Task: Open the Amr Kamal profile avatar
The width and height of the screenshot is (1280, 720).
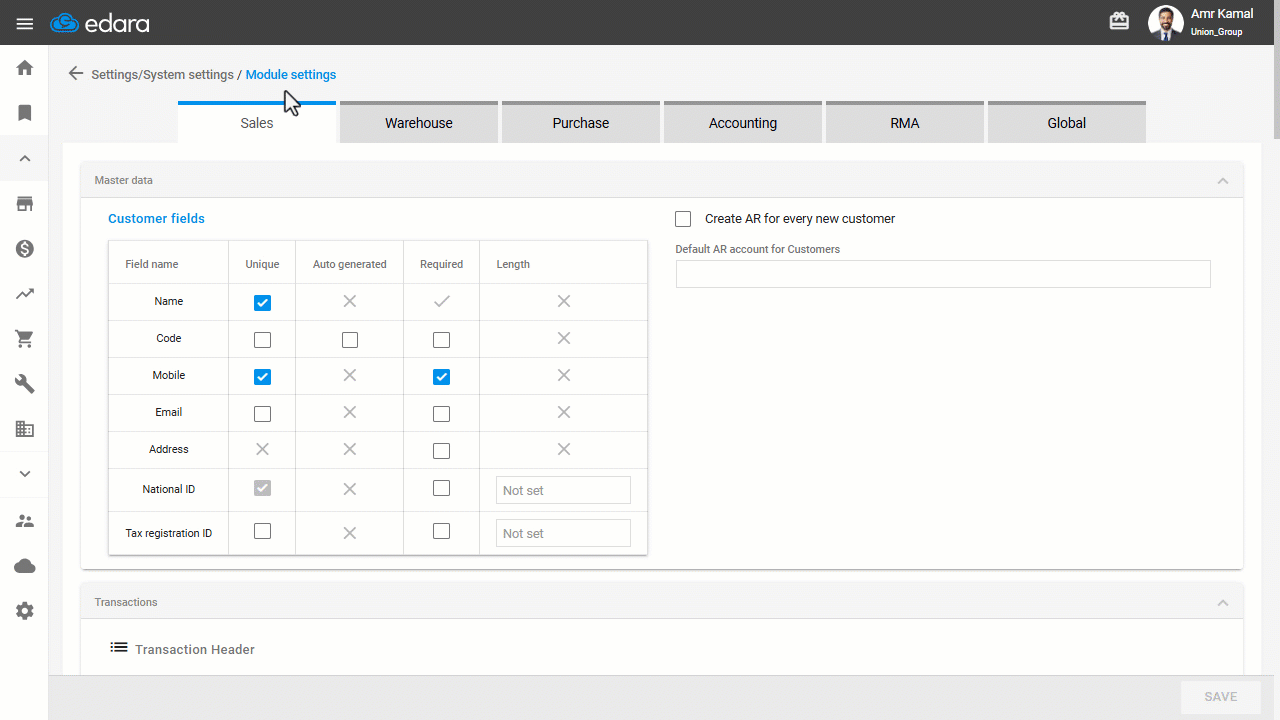Action: [1165, 22]
